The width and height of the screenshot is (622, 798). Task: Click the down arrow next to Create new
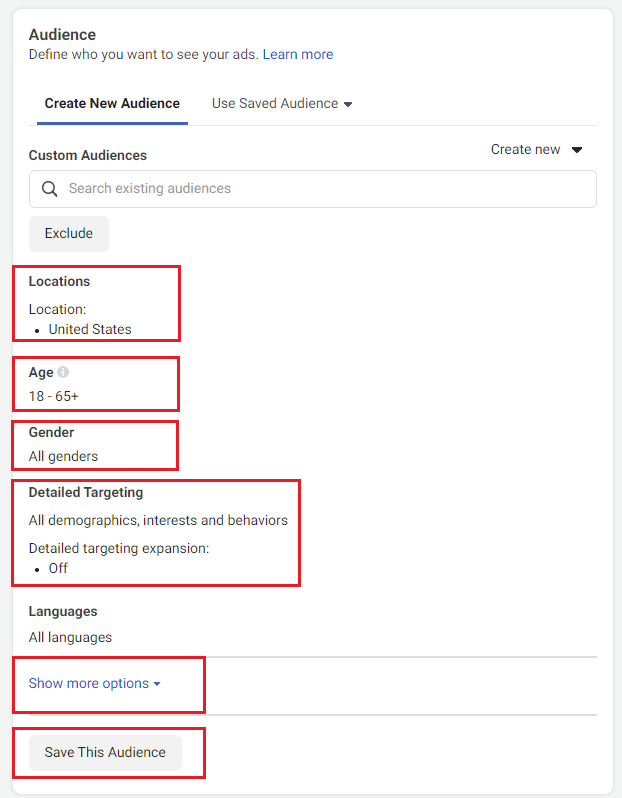577,150
